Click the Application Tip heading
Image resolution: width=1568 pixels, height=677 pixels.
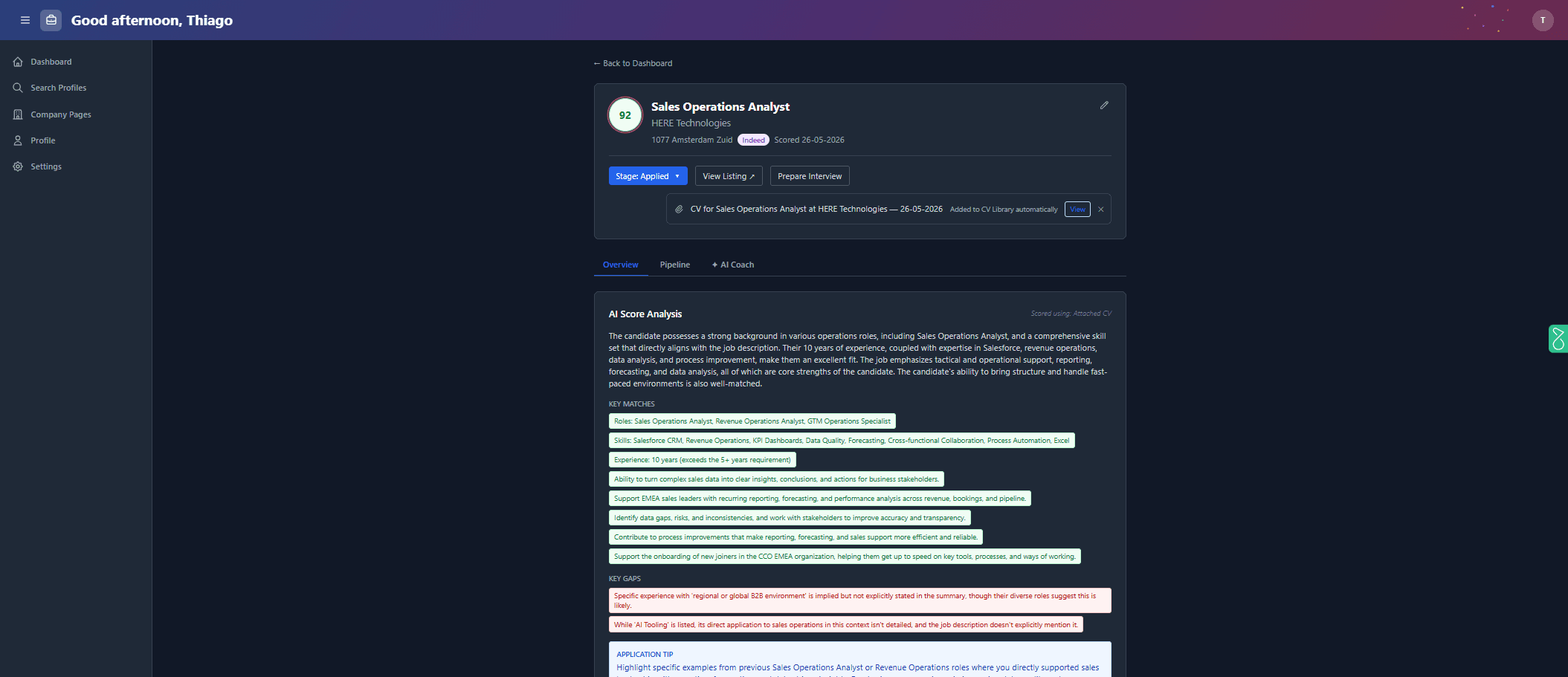645,655
